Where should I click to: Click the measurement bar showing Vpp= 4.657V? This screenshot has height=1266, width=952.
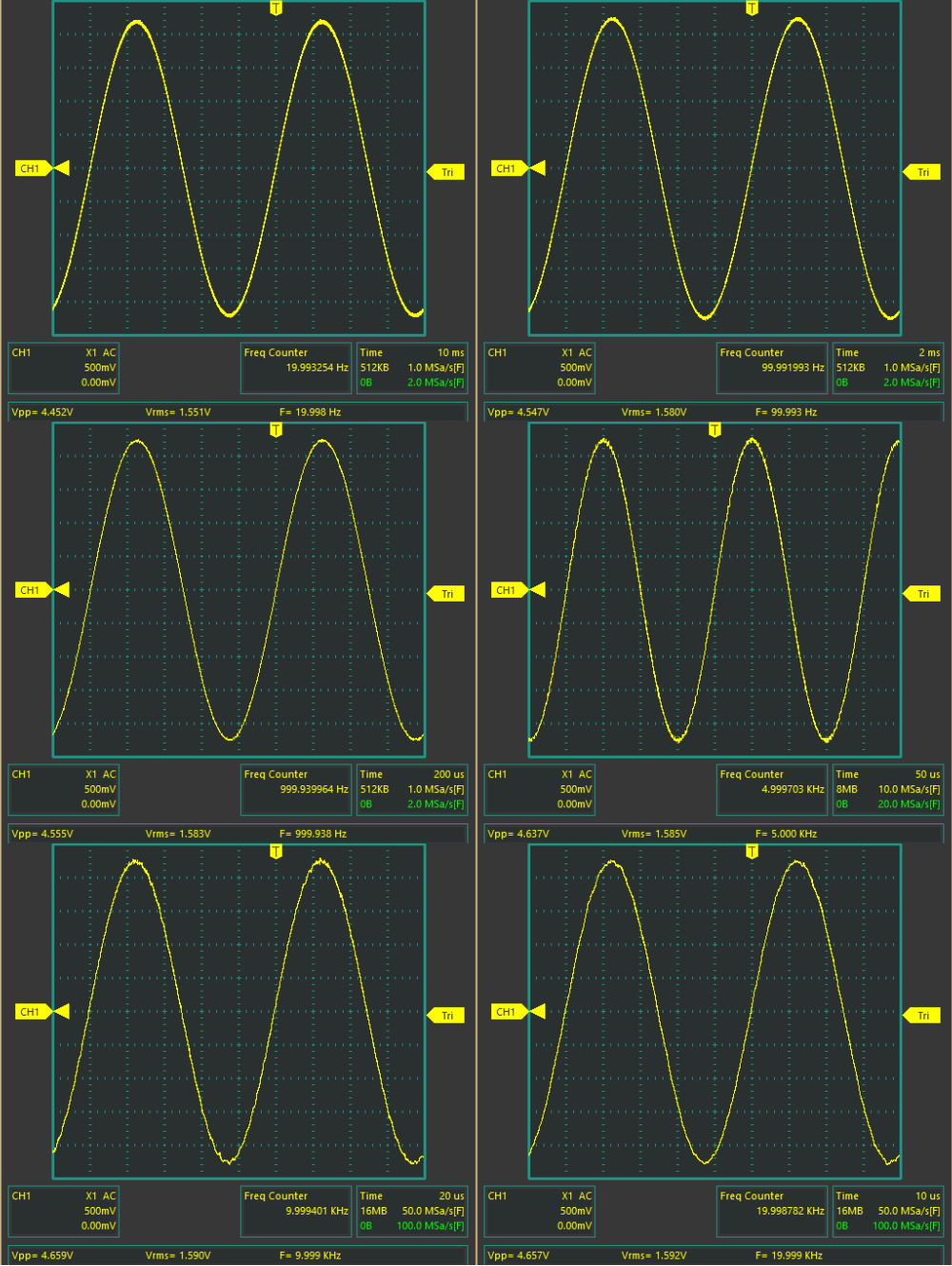(714, 1256)
